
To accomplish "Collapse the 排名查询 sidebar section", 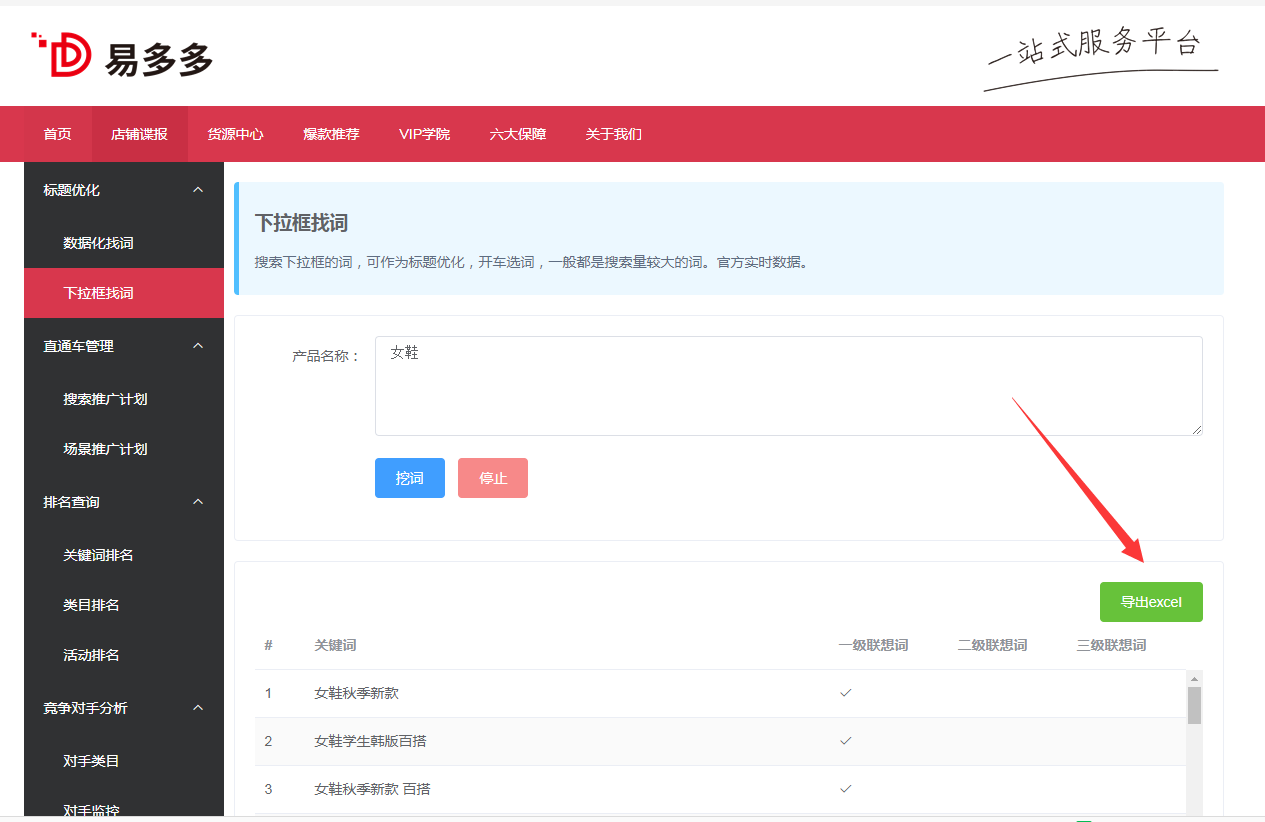I will tap(197, 501).
